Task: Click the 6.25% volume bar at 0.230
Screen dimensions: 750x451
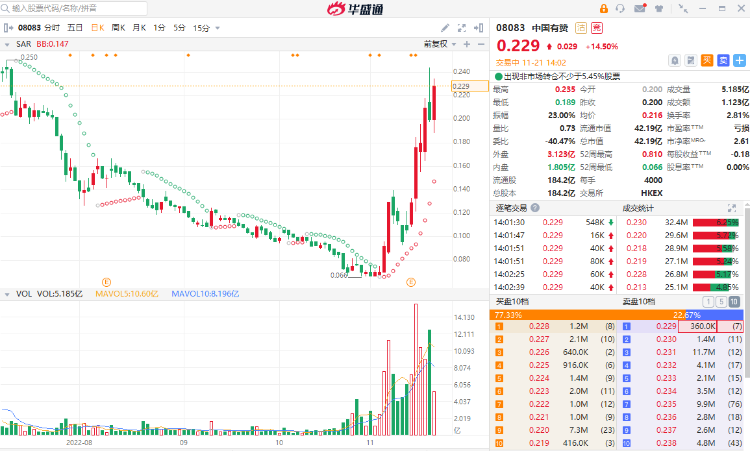Action: [716, 222]
